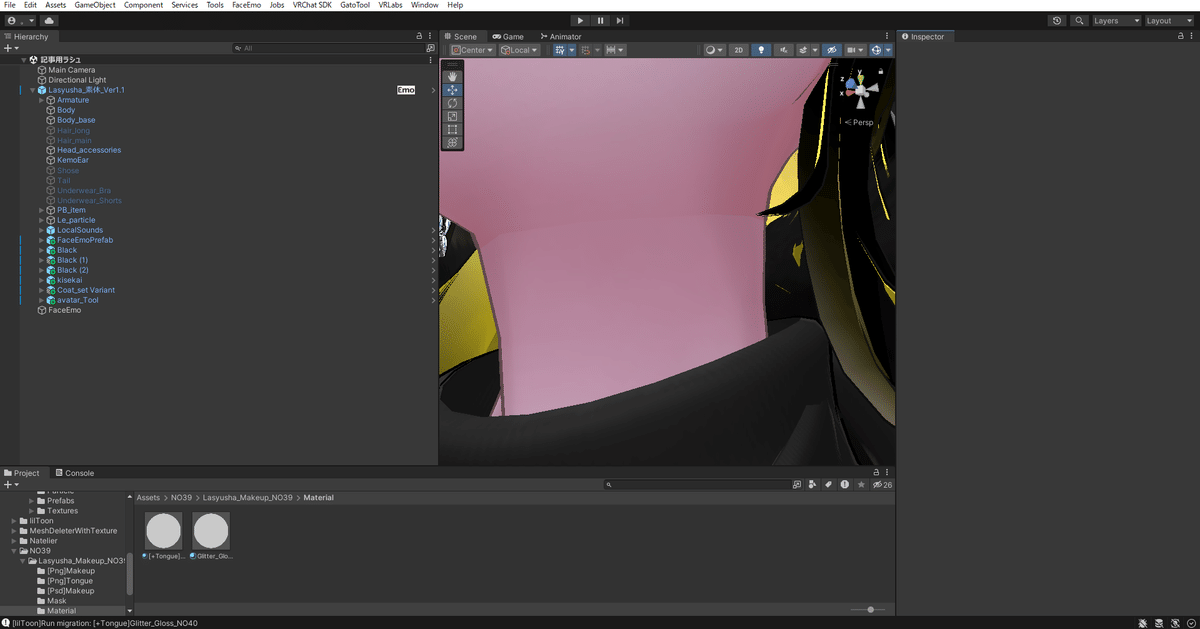This screenshot has height=629, width=1200.
Task: Lock the Project panel
Action: click(877, 473)
